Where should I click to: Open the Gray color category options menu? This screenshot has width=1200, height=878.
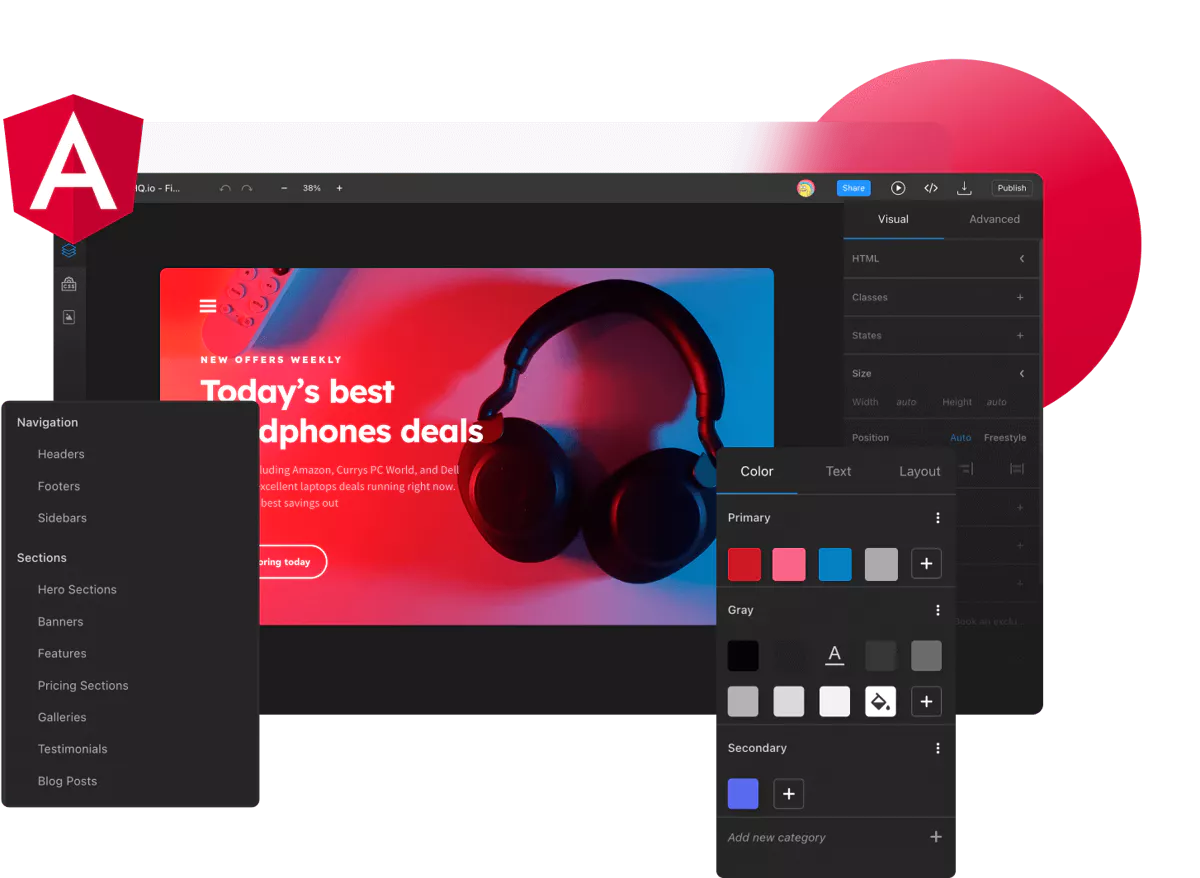pyautogui.click(x=938, y=610)
